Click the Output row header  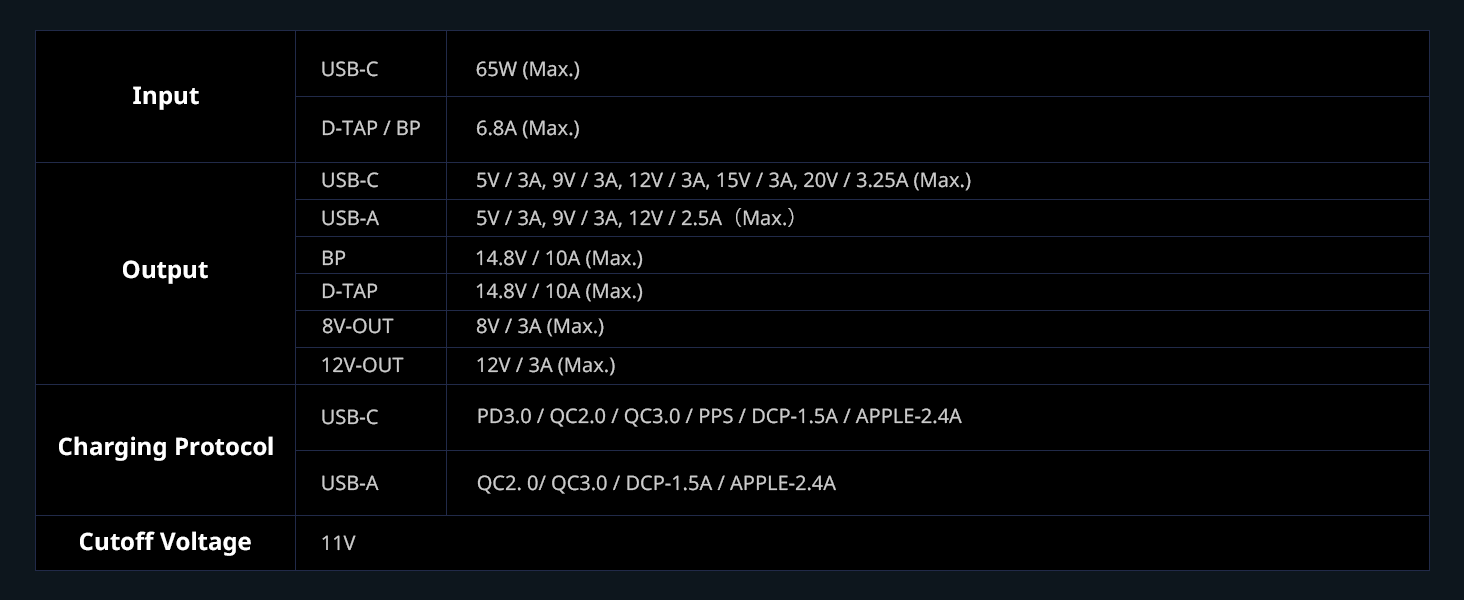point(165,270)
